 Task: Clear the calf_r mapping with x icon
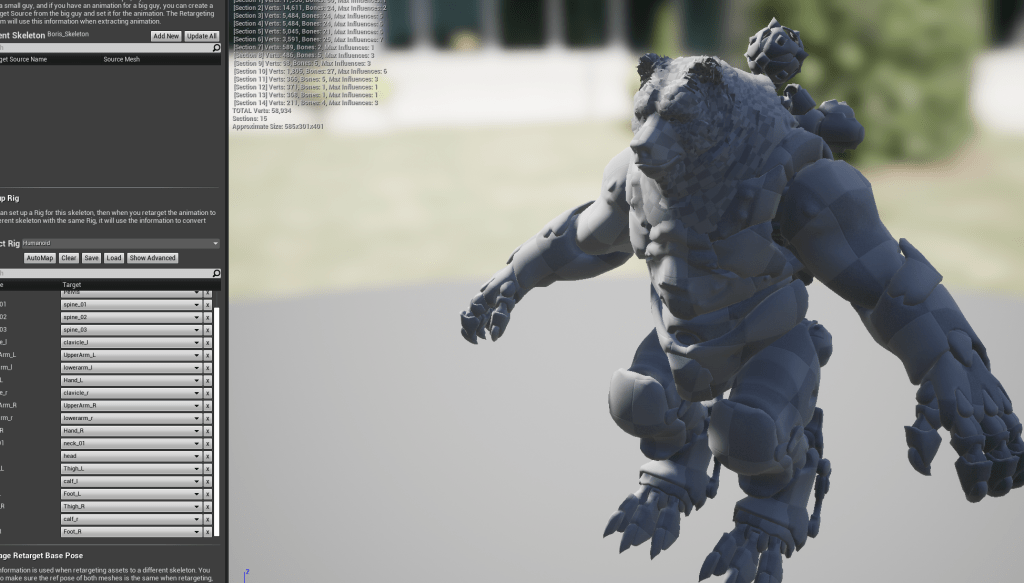[208, 519]
